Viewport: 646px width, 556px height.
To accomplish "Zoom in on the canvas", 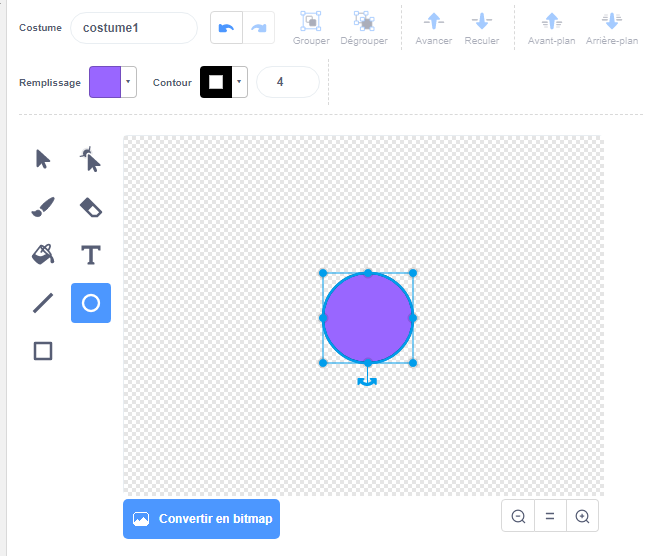I will click(x=582, y=517).
